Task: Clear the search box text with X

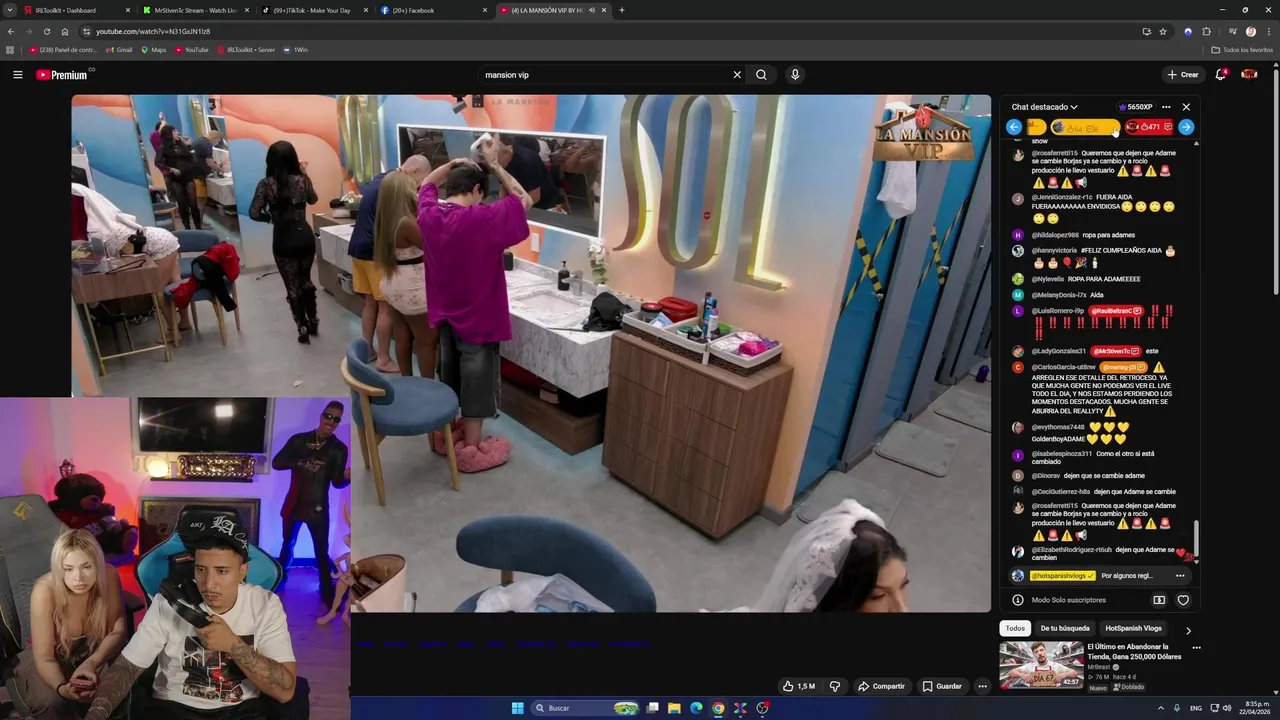Action: pyautogui.click(x=737, y=75)
